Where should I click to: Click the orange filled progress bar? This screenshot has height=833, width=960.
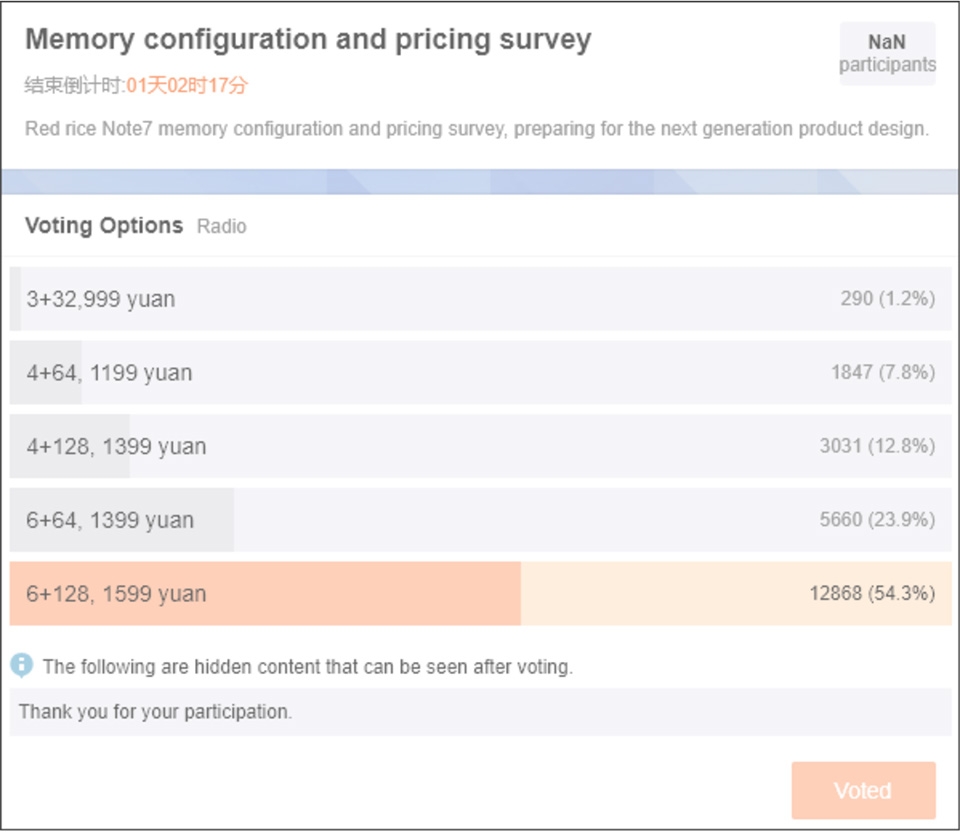[x=265, y=593]
